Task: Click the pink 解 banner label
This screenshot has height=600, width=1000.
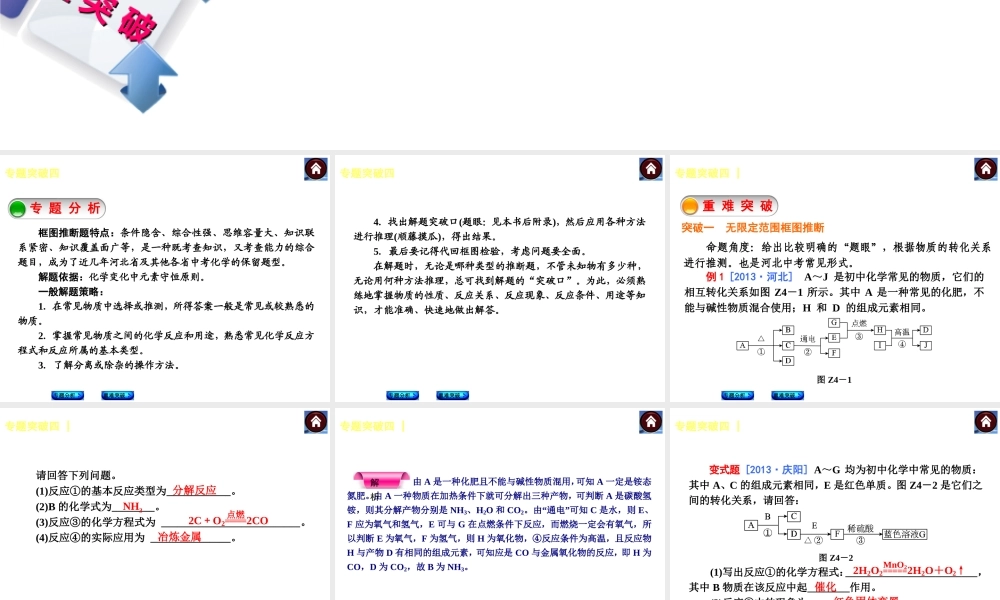Action: click(x=381, y=480)
